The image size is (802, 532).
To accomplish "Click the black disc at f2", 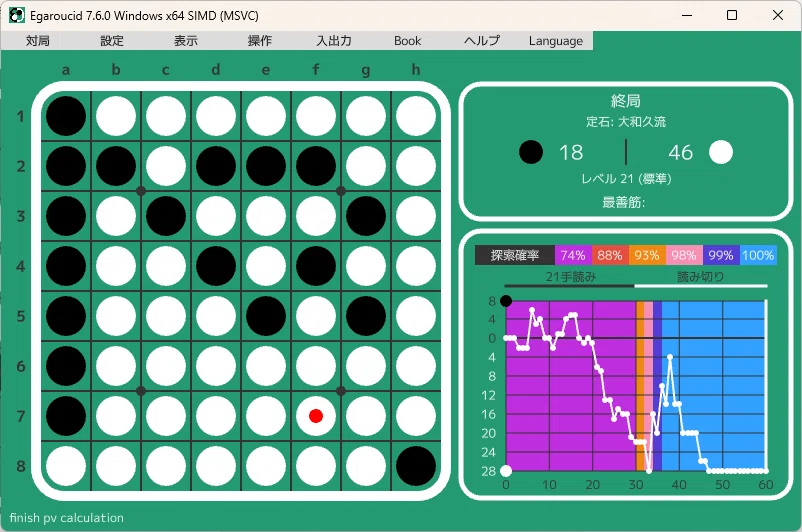I will [x=316, y=166].
